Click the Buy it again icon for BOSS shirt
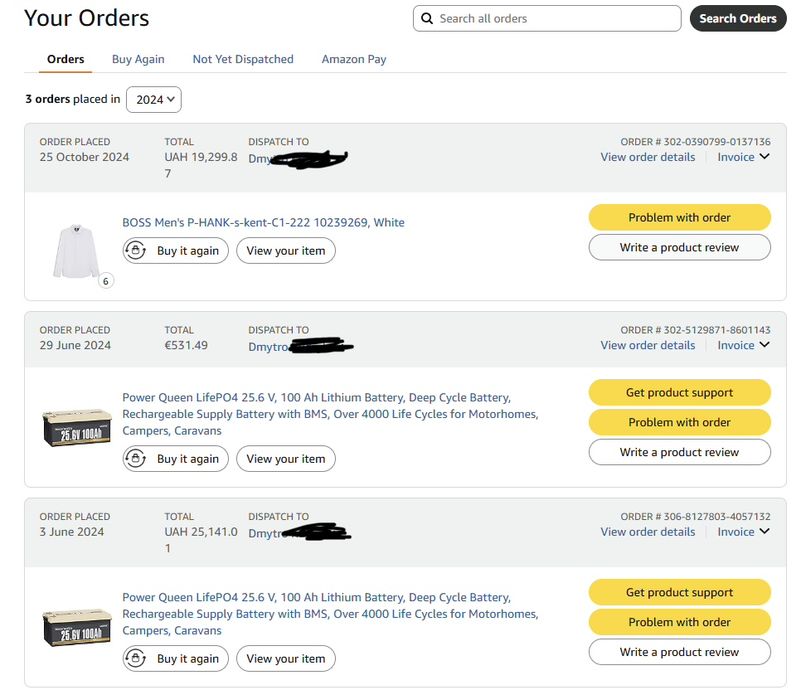Screen dimensions: 801x700 [x=136, y=251]
